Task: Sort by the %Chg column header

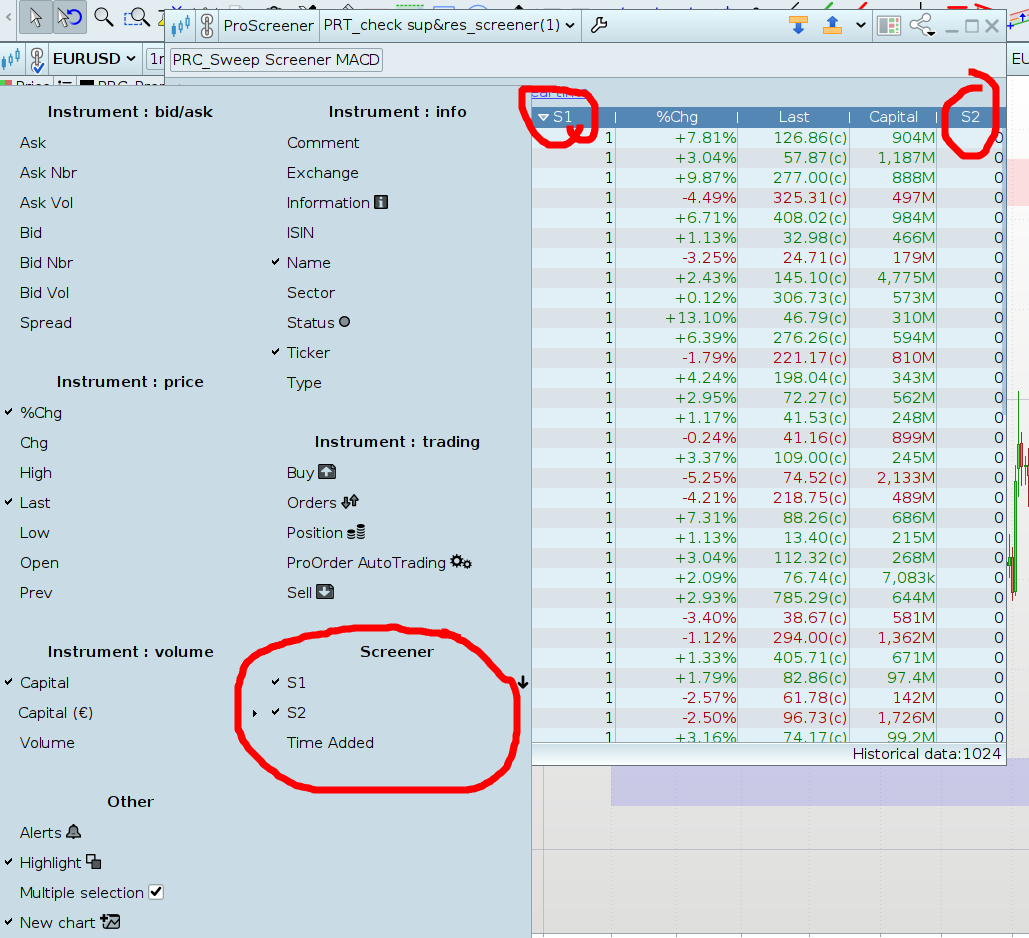Action: point(677,117)
